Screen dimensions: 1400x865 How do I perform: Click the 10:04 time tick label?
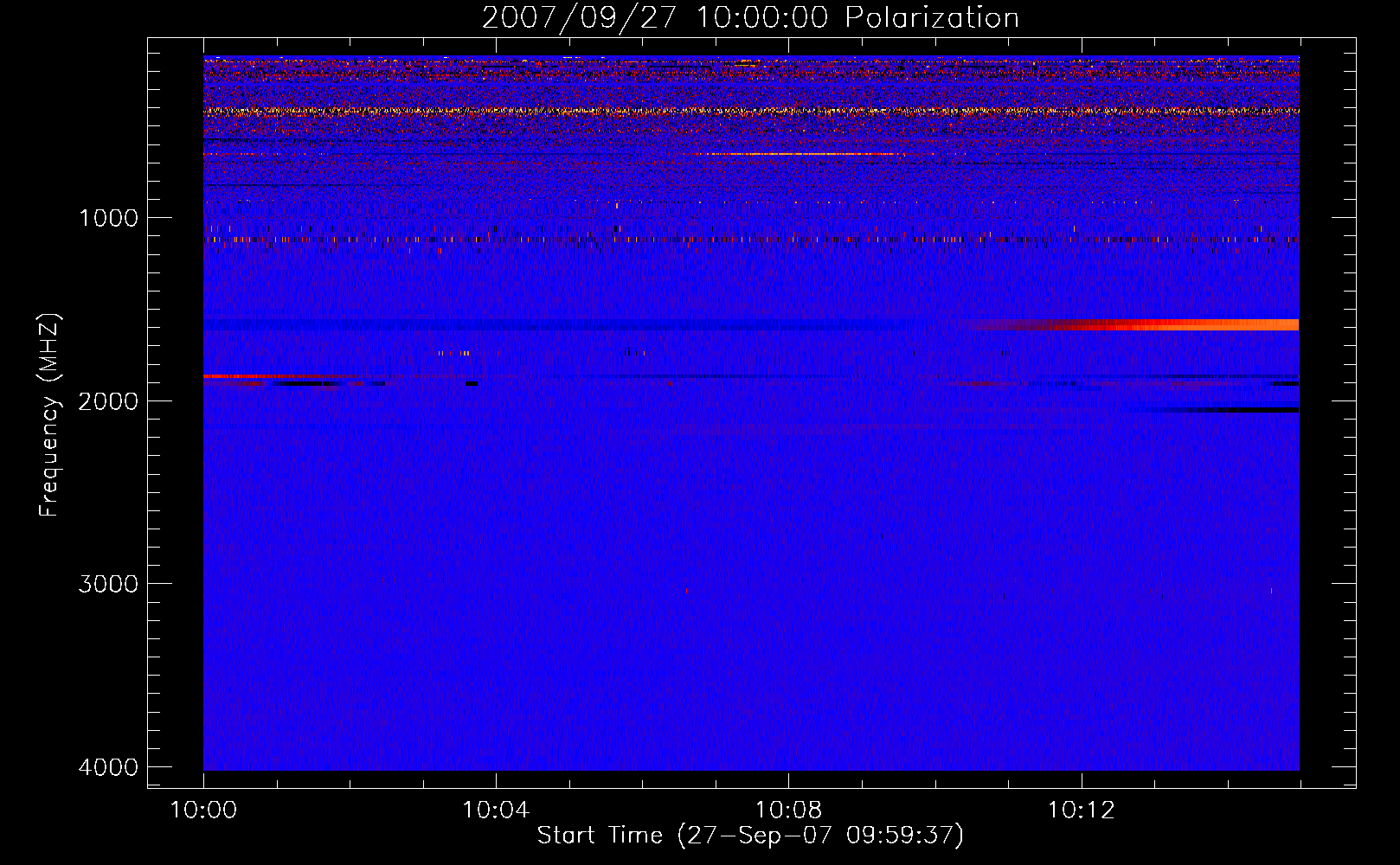click(x=496, y=811)
